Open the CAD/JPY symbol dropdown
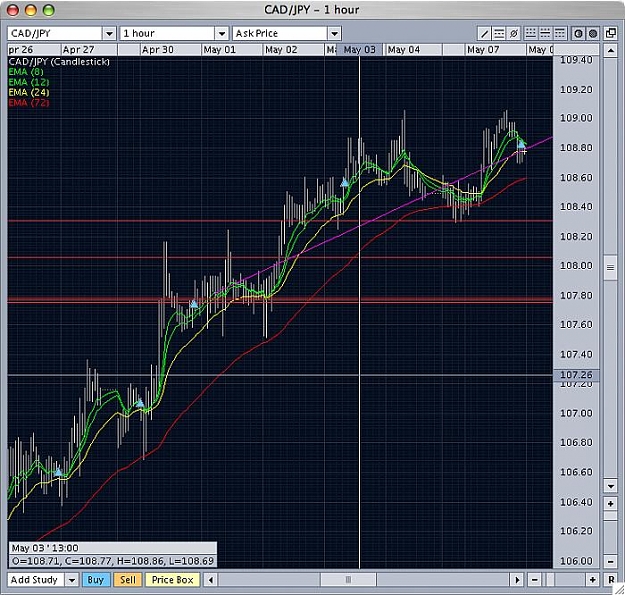Viewport: 625px width, 595px height. click(109, 33)
